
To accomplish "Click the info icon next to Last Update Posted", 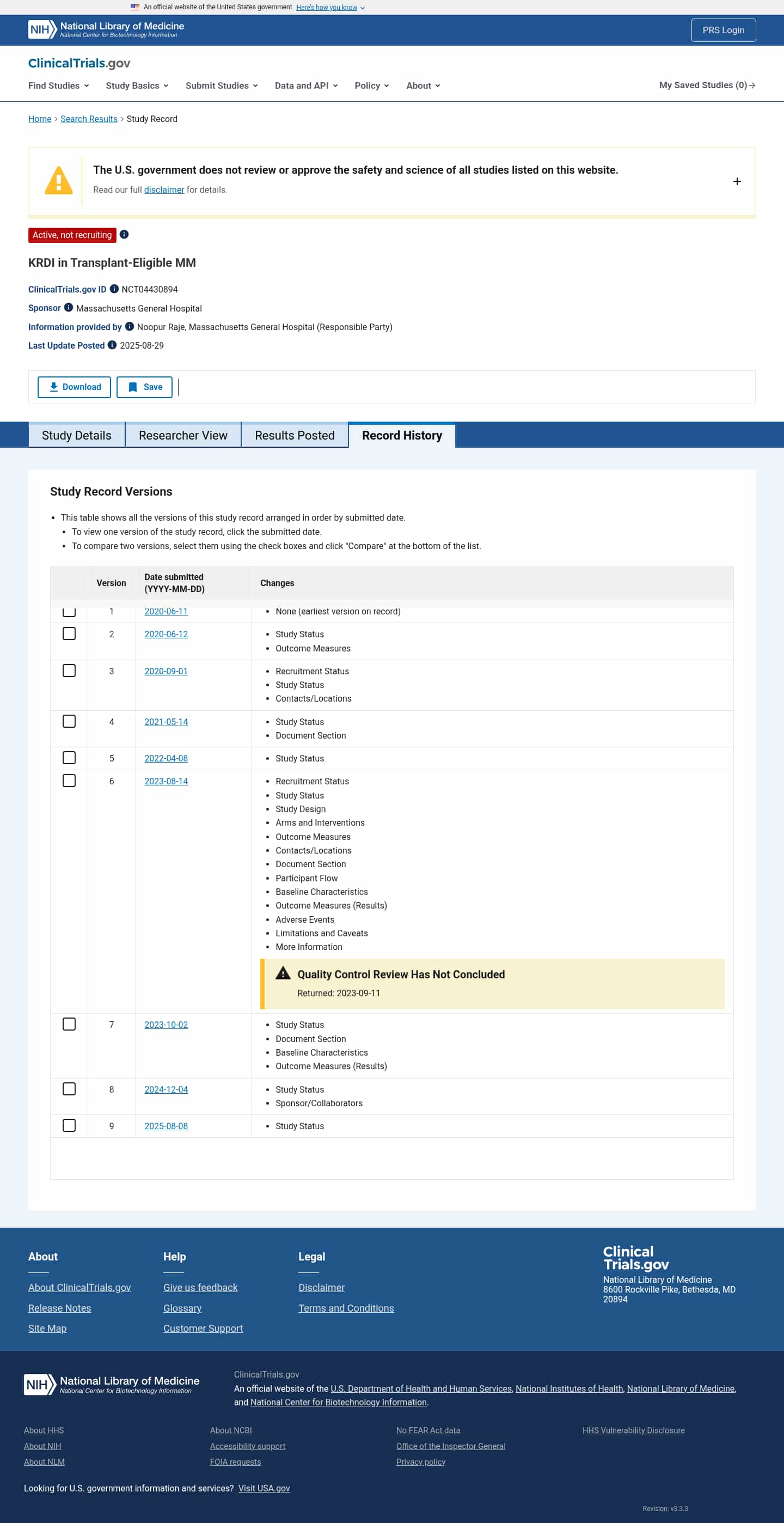I will tap(112, 345).
